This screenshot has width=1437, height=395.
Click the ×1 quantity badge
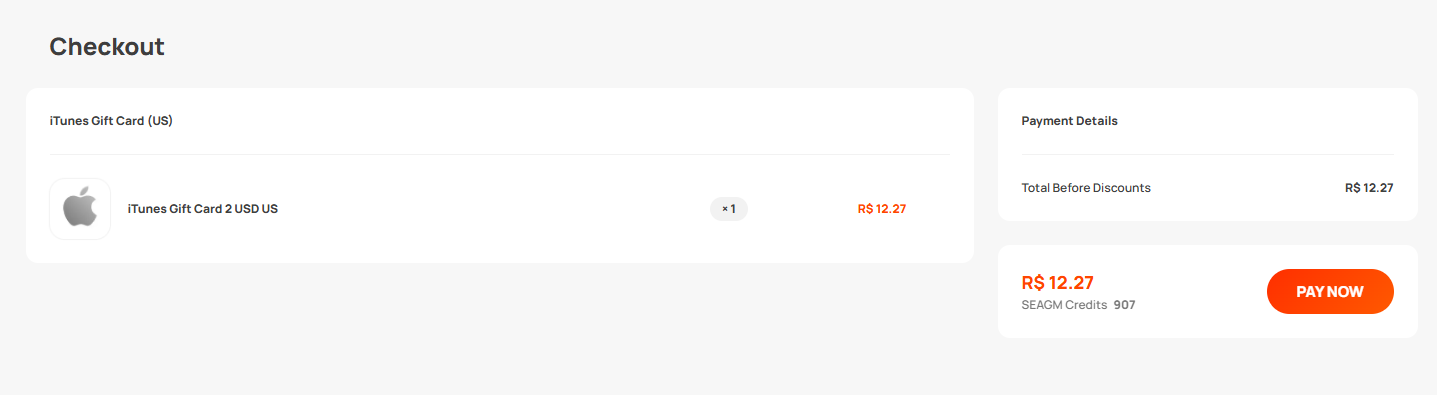coord(729,209)
